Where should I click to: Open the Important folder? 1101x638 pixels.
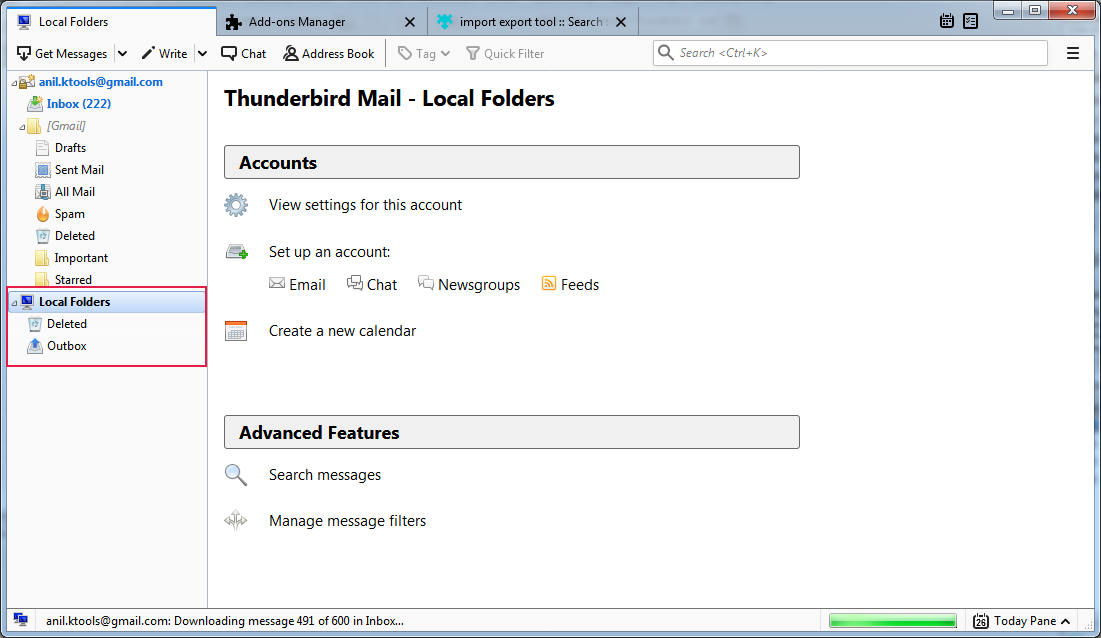point(81,258)
